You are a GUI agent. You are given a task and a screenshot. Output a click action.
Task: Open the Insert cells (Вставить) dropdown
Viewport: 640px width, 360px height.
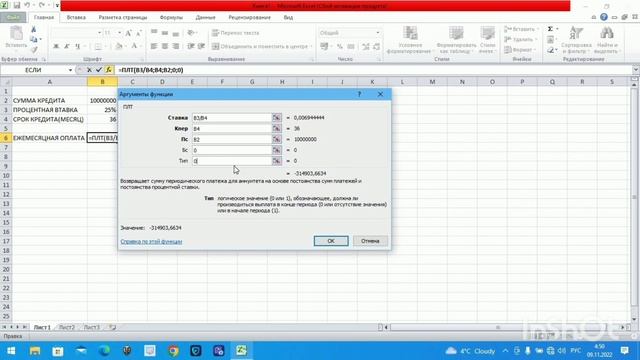[x=522, y=29]
